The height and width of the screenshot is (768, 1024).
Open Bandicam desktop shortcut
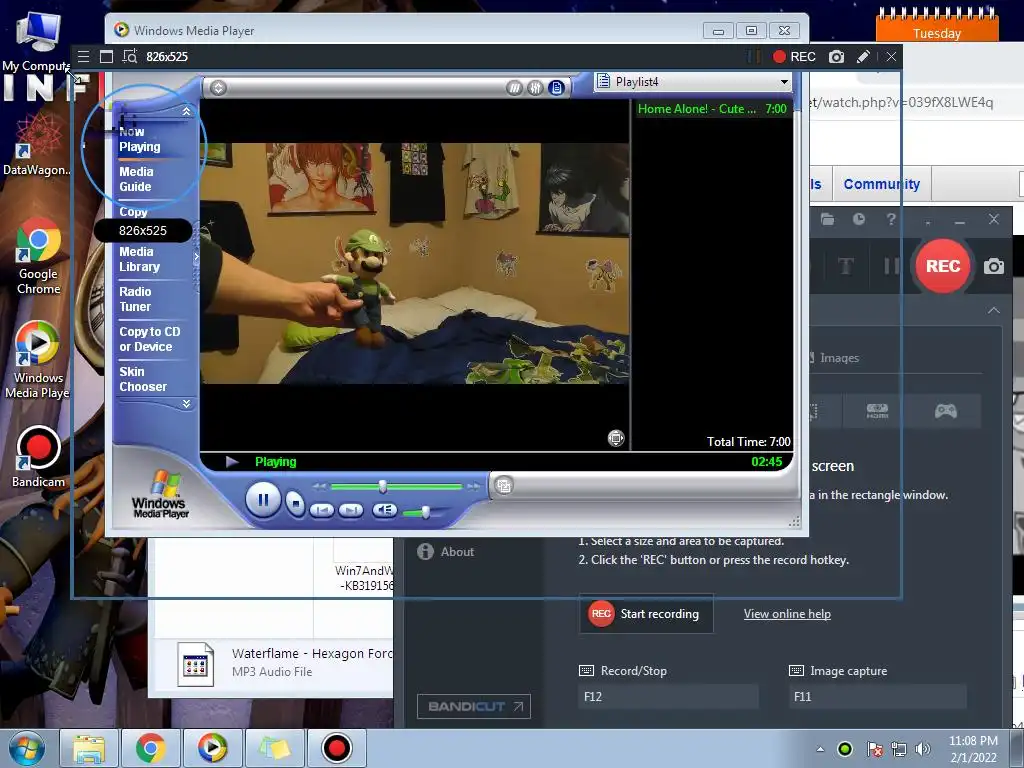[38, 456]
